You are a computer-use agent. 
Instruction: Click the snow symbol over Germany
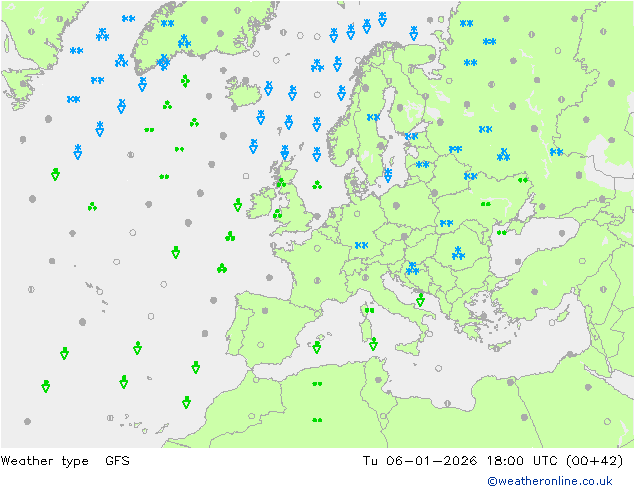(361, 245)
